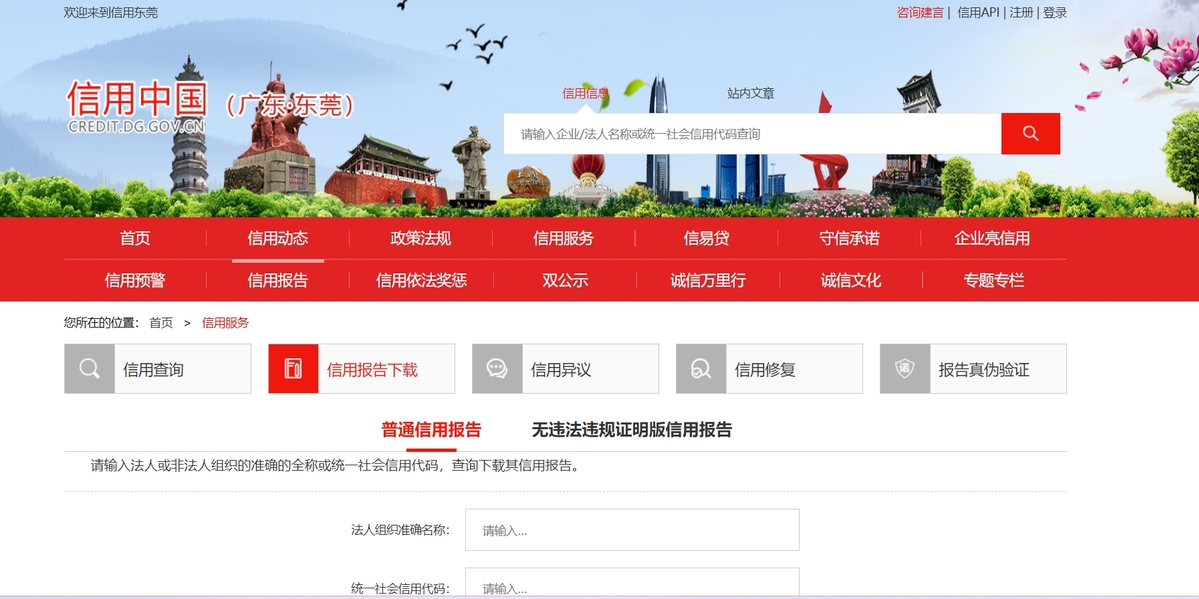1199x599 pixels.
Task: Focus the main enterprise search box
Action: [x=752, y=134]
